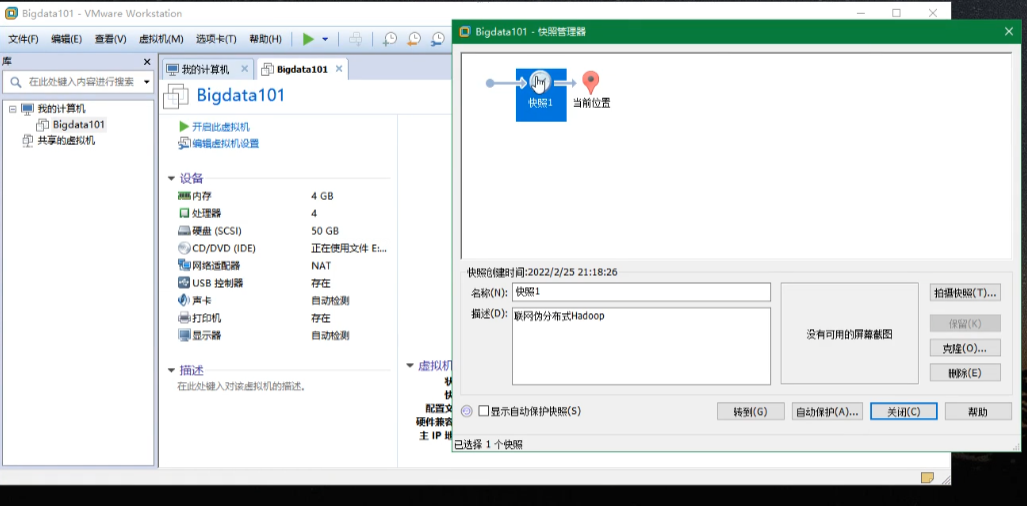Click the send Ctrl+Alt+Del toolbar icon
Image resolution: width=1027 pixels, height=506 pixels.
point(355,39)
